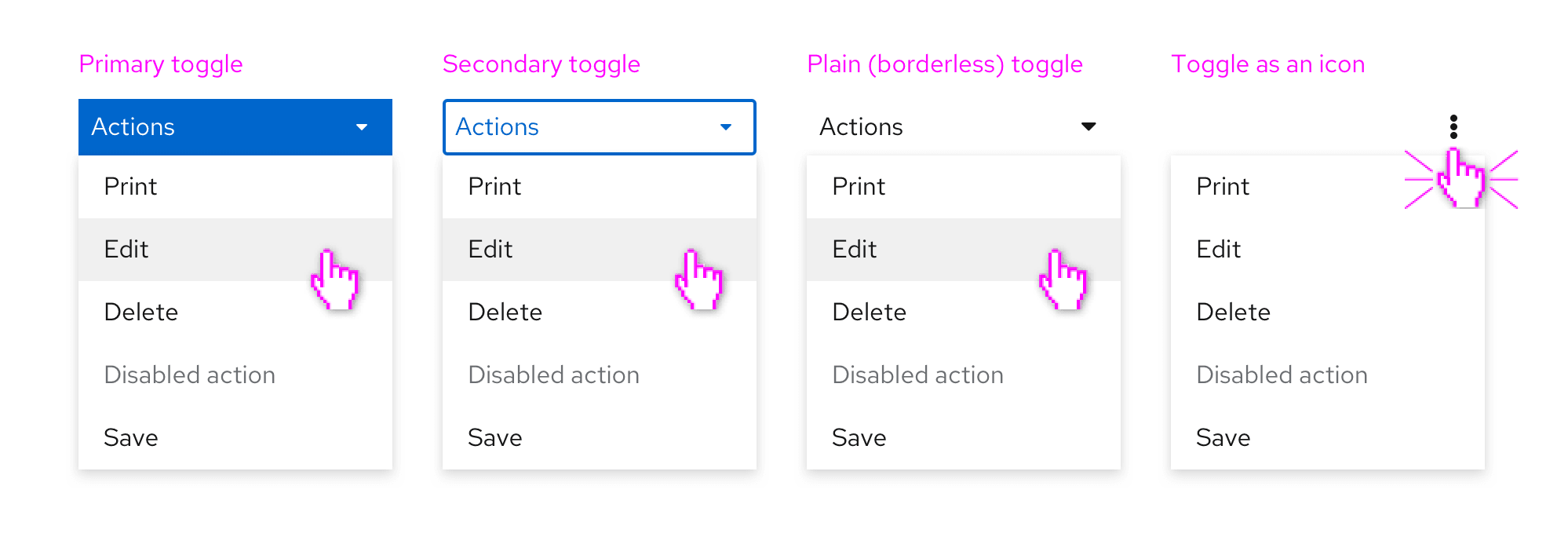Screen dimensions: 1568x548
Task: Choose Save in the secondary toggle menu
Action: coord(600,438)
